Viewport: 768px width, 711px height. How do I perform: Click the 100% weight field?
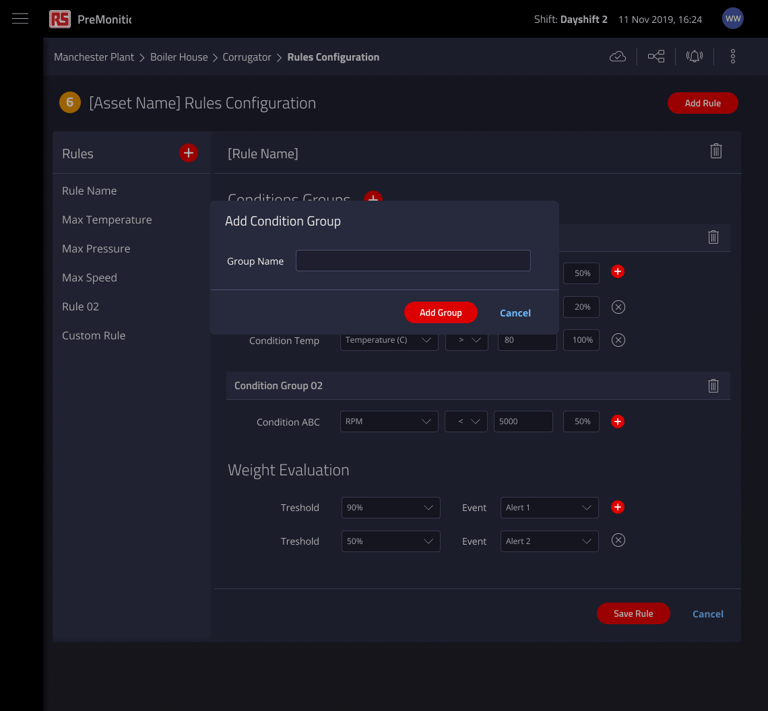coord(581,340)
